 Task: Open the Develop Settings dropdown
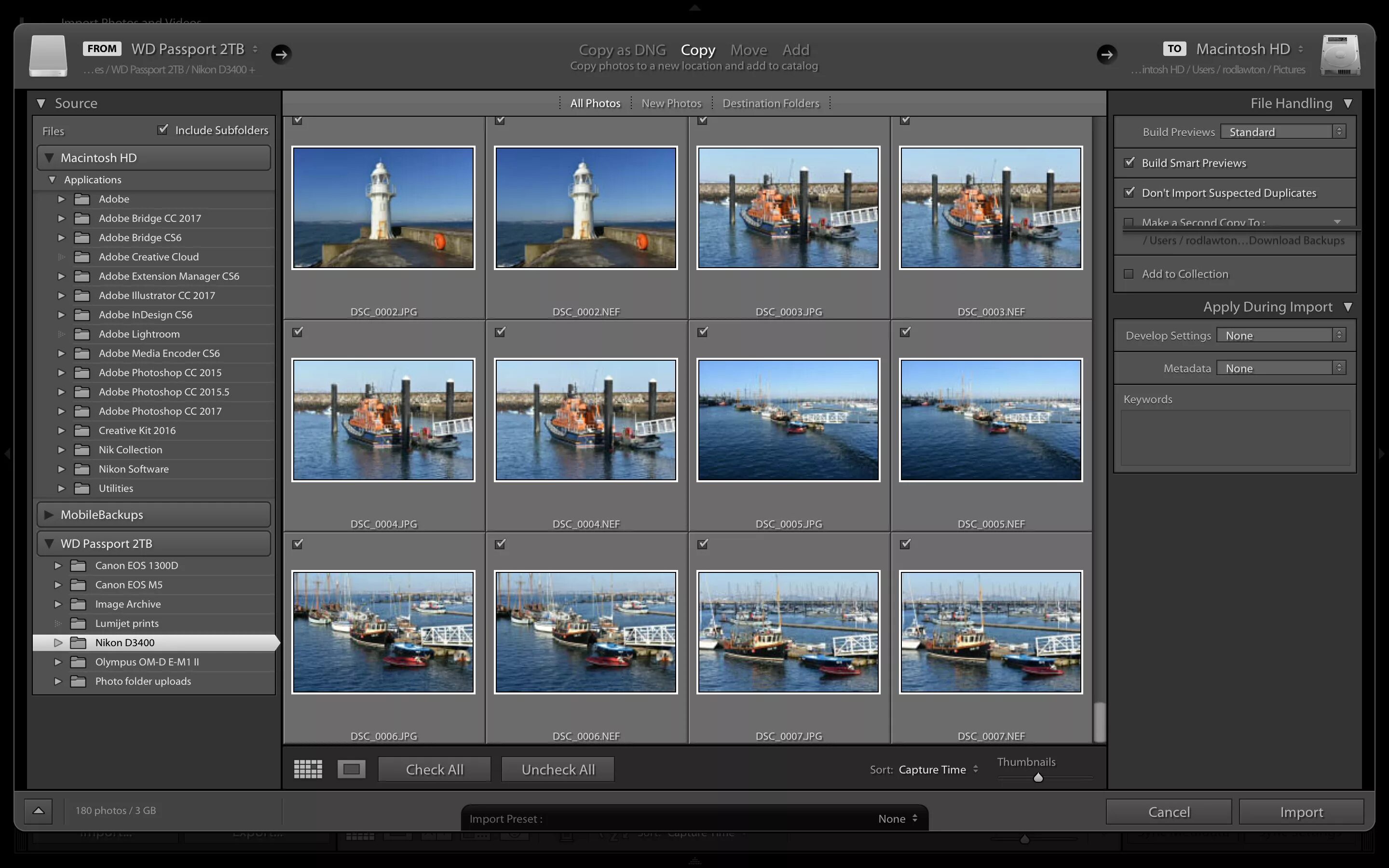(x=1280, y=335)
